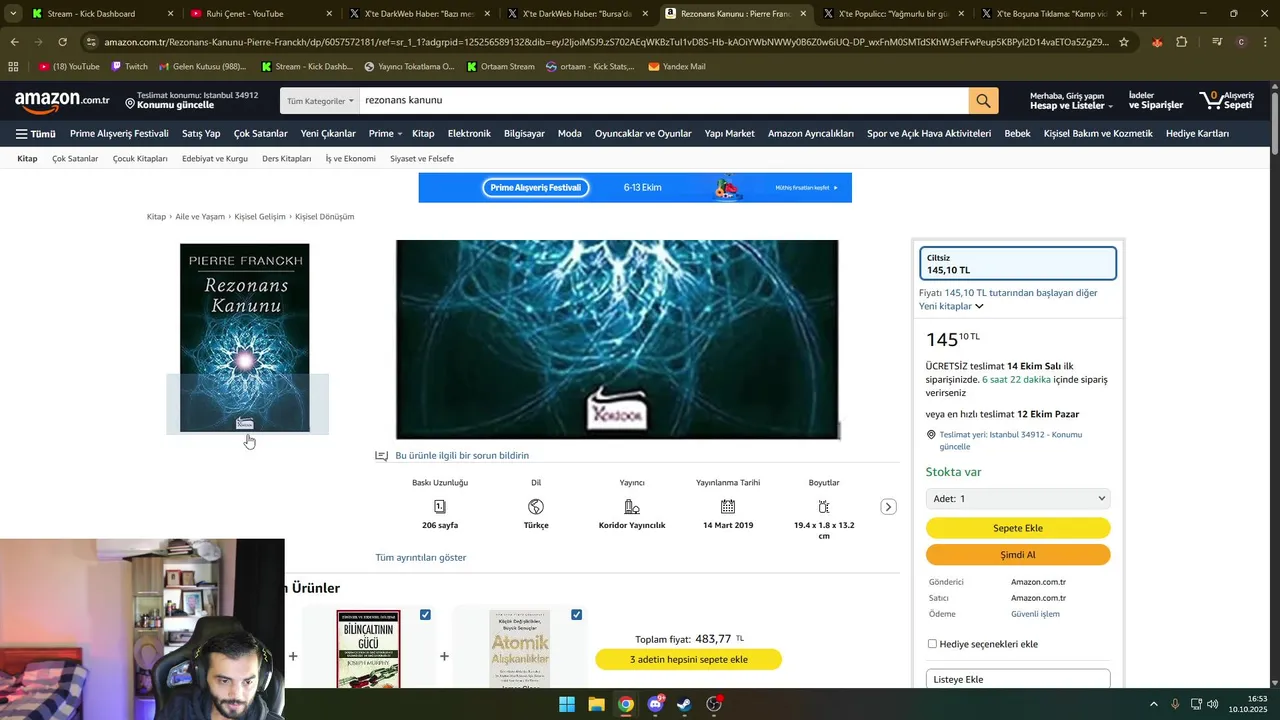Click the orange Amazon search magnifier button
This screenshot has height=720, width=1280.
click(983, 101)
